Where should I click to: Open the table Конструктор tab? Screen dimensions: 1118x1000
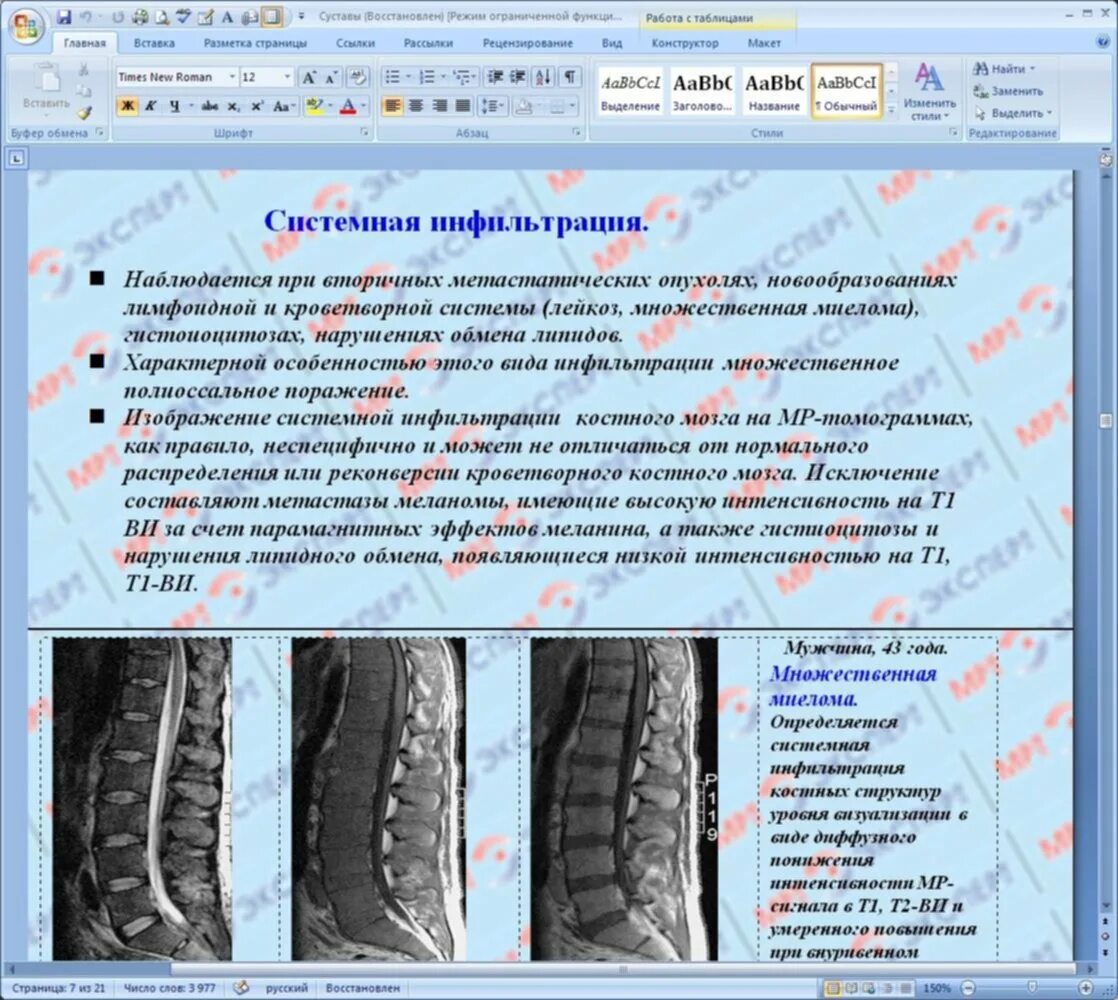click(x=684, y=43)
